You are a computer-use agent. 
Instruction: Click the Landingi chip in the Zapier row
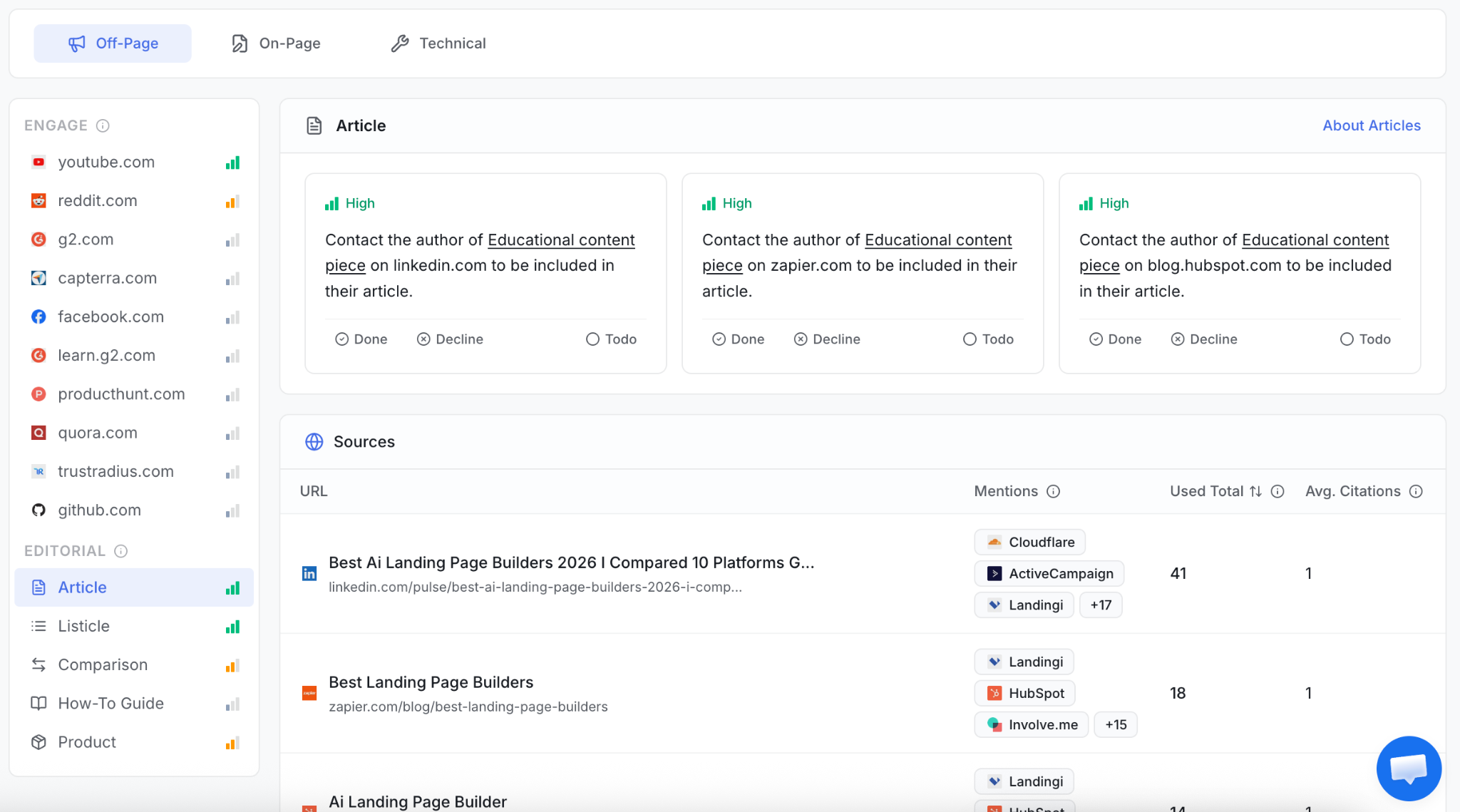(1024, 662)
